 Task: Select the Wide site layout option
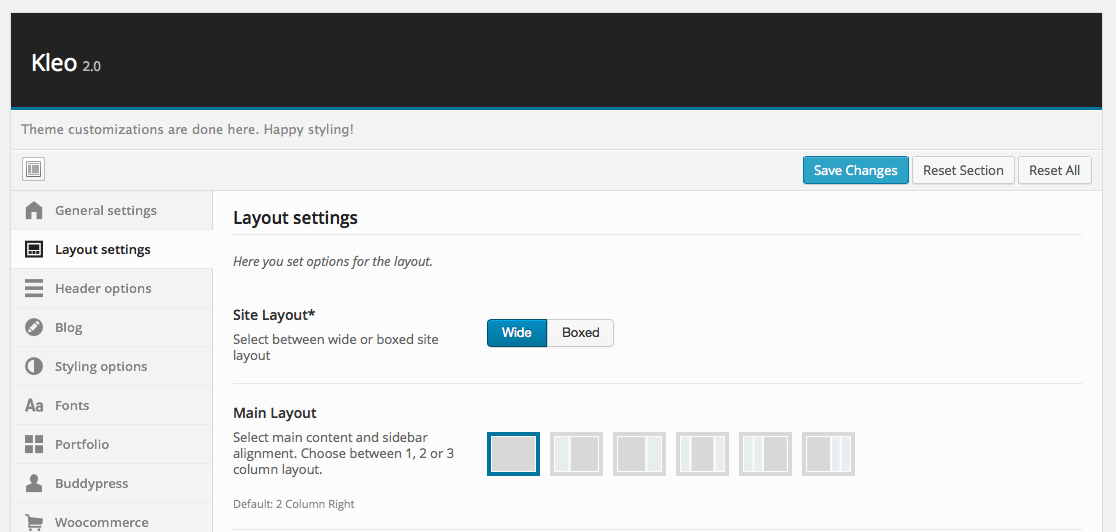(516, 333)
